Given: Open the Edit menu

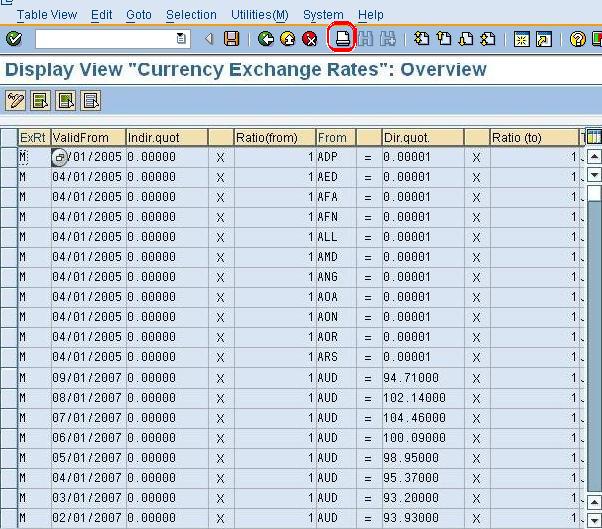Looking at the screenshot, I should (101, 15).
